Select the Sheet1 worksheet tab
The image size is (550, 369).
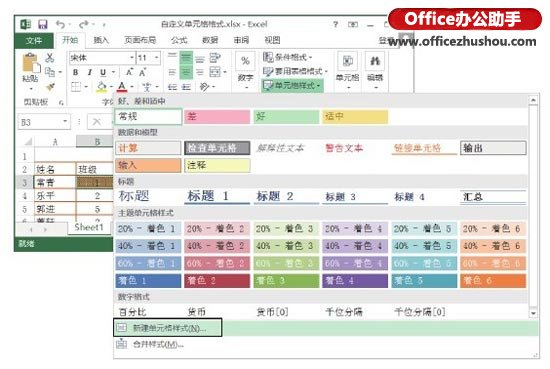89,227
